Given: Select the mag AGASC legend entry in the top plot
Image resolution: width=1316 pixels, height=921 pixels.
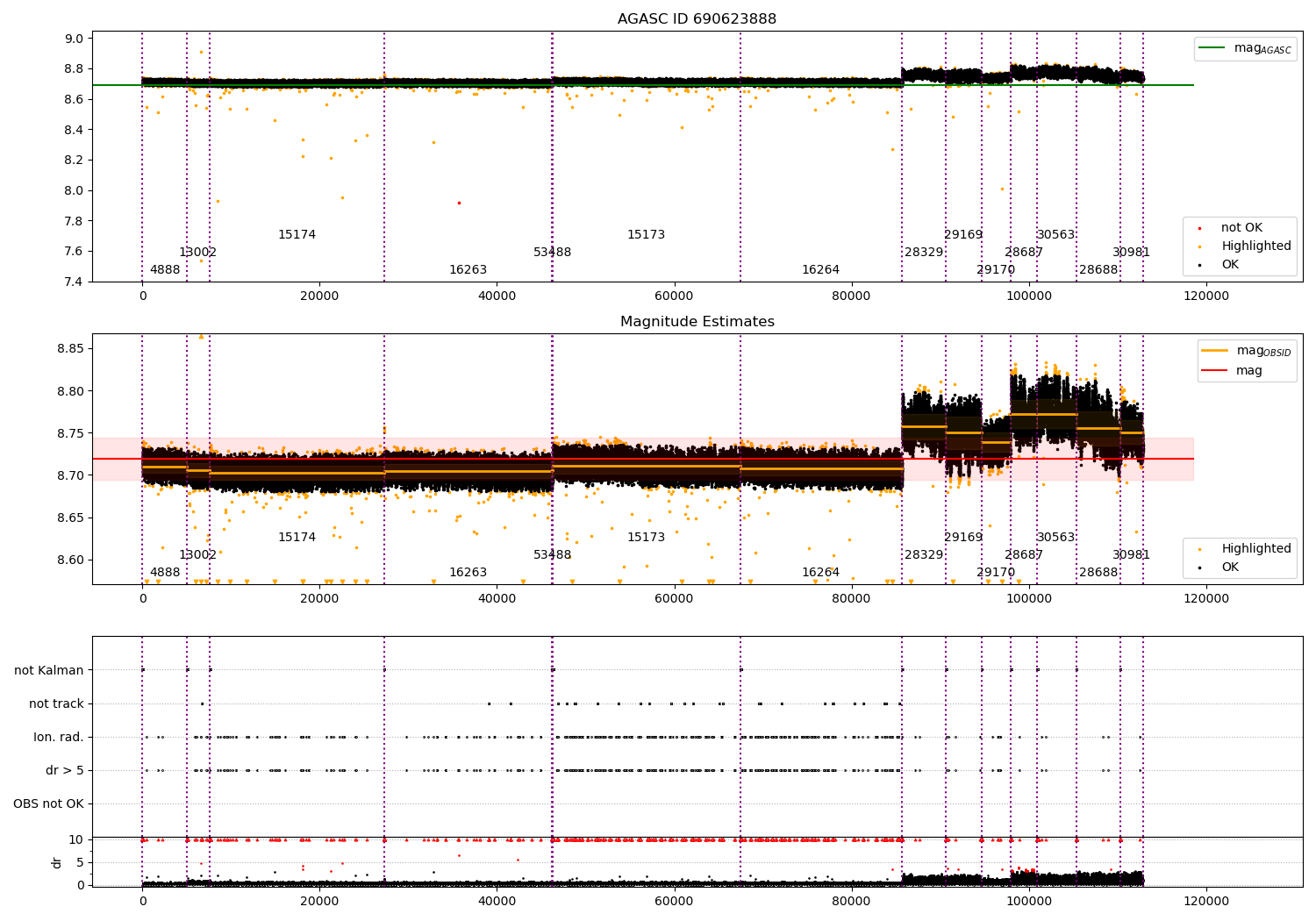Looking at the screenshot, I should (x=1246, y=48).
